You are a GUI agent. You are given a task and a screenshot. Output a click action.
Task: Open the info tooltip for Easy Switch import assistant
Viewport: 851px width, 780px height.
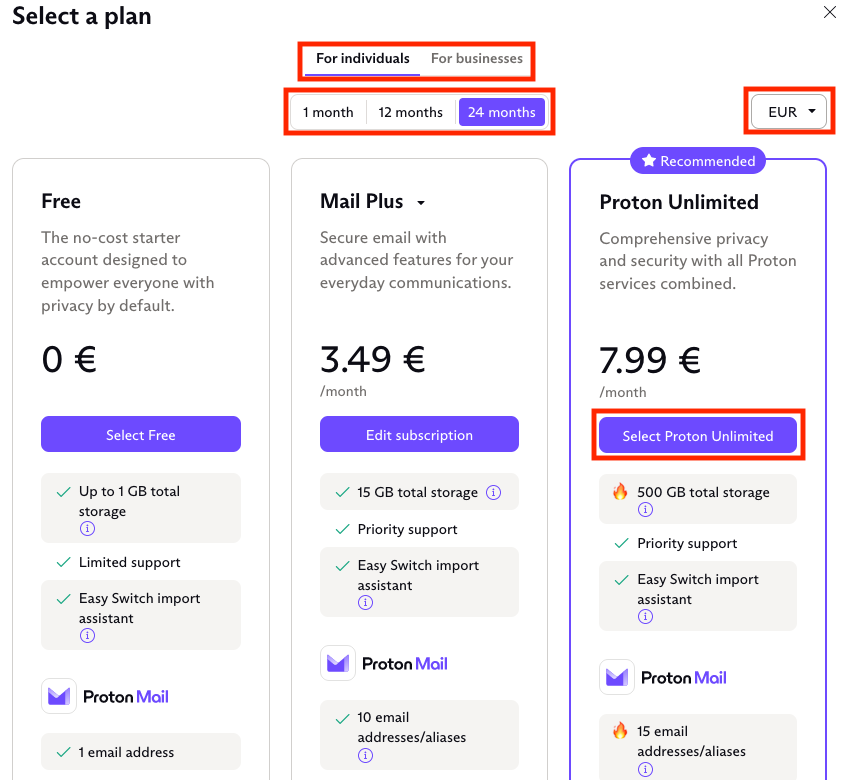(x=365, y=601)
